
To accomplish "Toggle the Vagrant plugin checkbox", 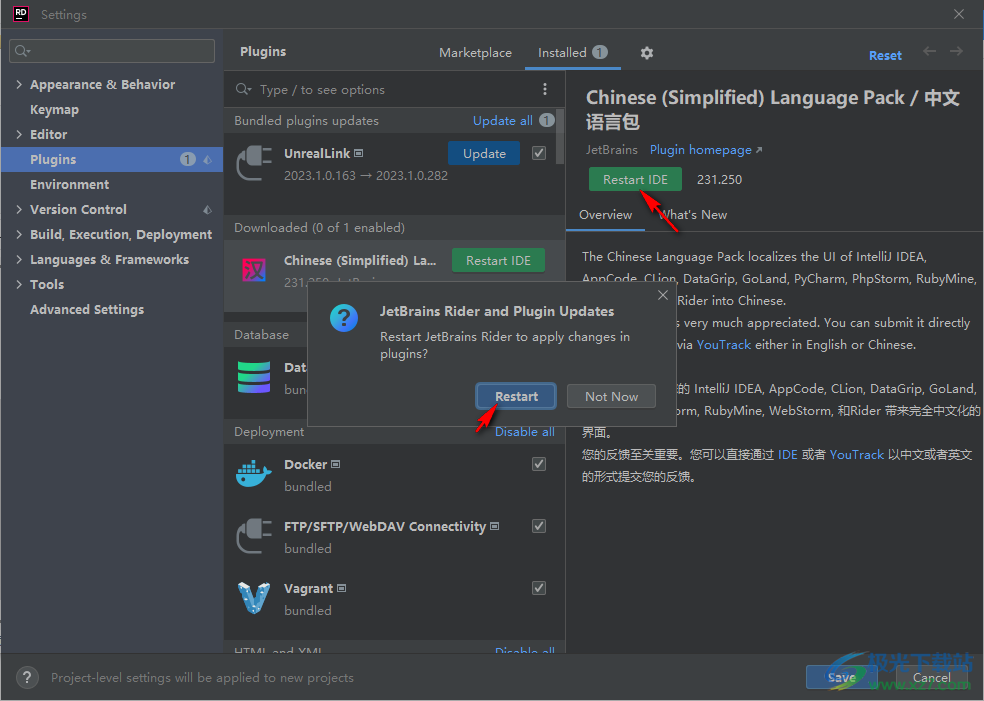I will [538, 588].
